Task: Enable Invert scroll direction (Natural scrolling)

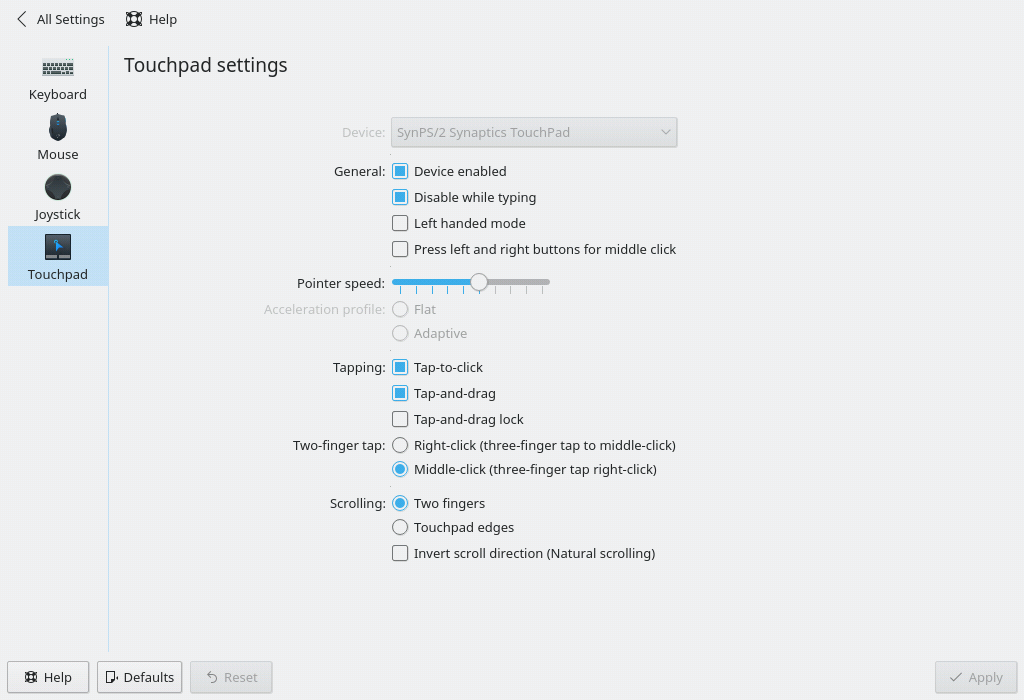Action: tap(400, 553)
